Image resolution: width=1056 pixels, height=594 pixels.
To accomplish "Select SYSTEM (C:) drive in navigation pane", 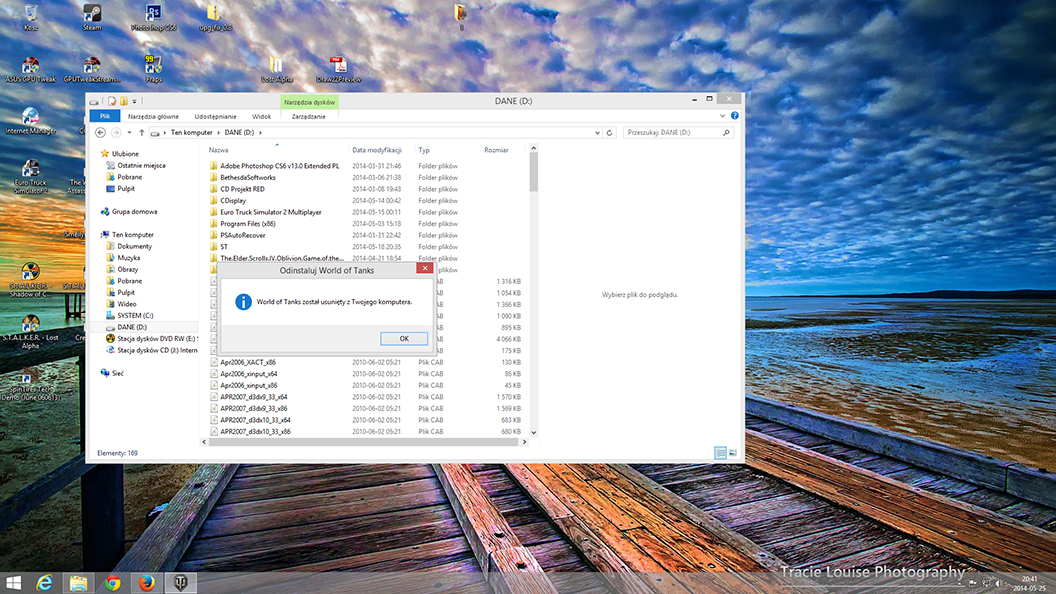I will click(129, 315).
